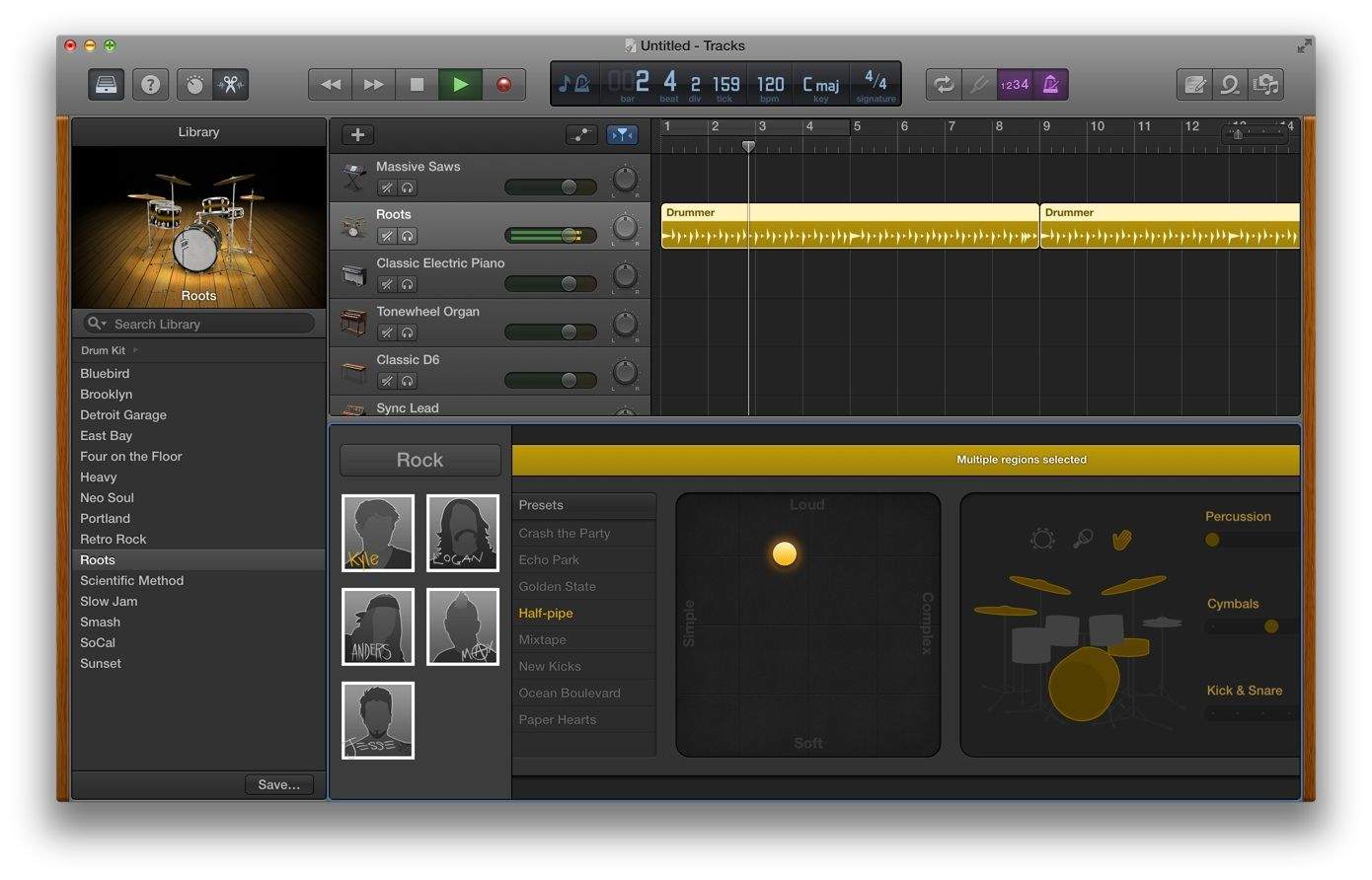Viewport: 1372px width, 880px height.
Task: Disable the purple metronome button
Action: coord(1050,85)
